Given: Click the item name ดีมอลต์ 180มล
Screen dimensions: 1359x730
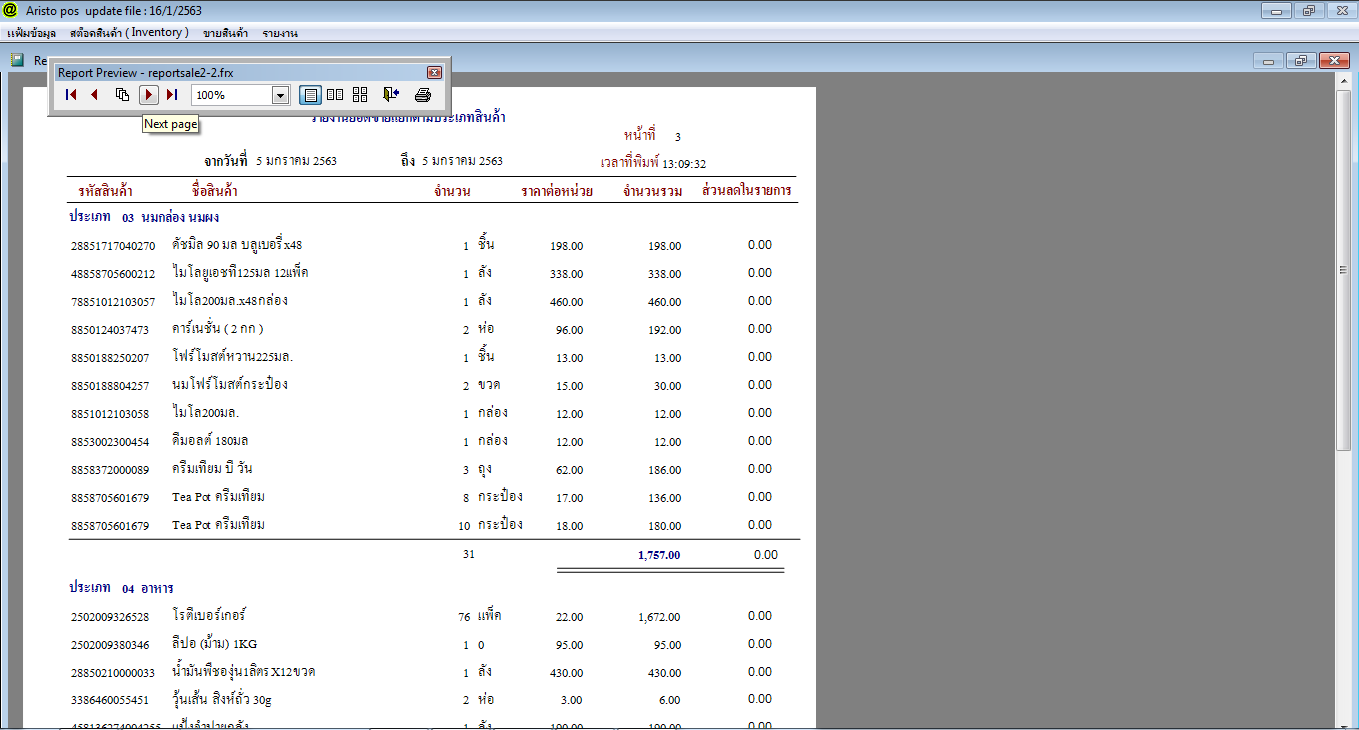Looking at the screenshot, I should coord(210,440).
